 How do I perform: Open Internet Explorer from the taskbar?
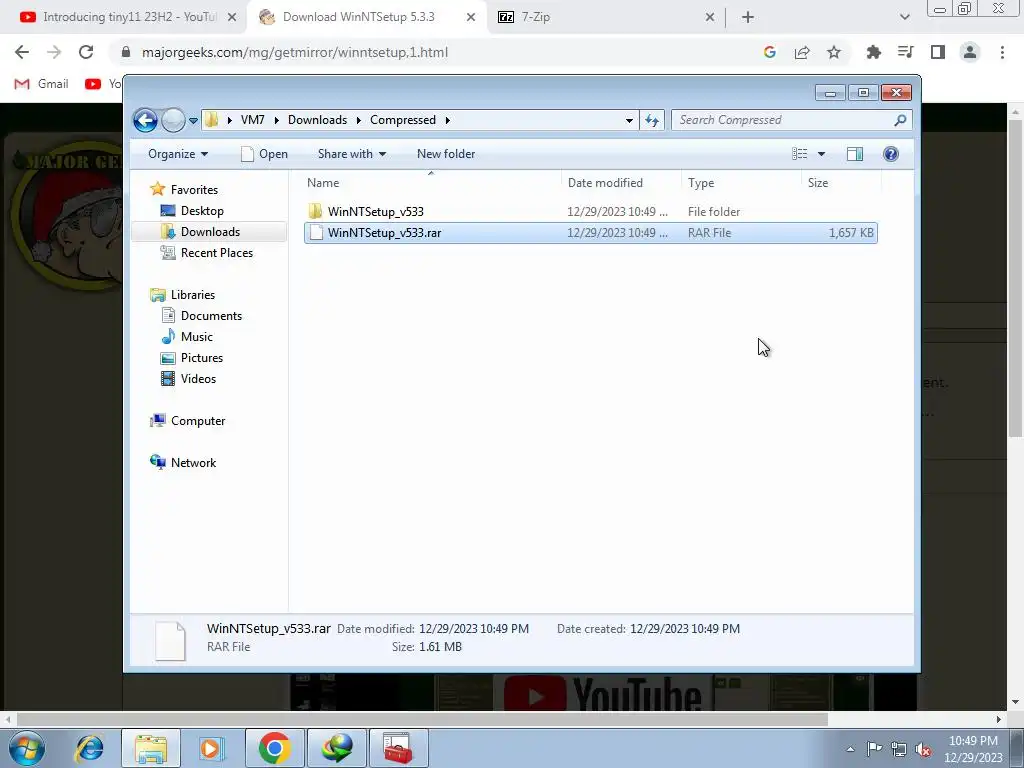pyautogui.click(x=89, y=748)
